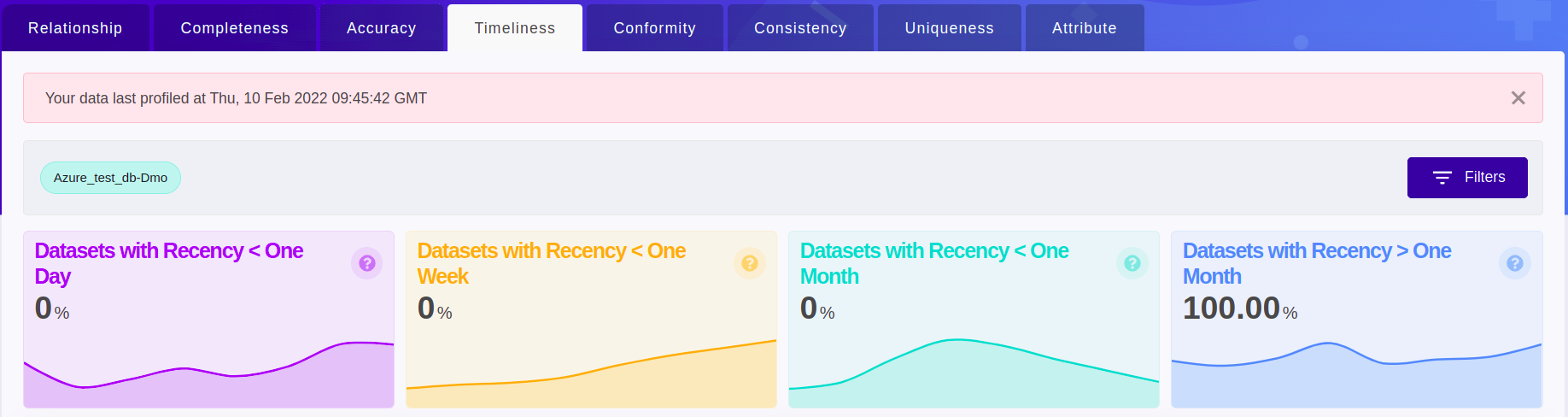Click help icon on Recency < One Day card

367,263
